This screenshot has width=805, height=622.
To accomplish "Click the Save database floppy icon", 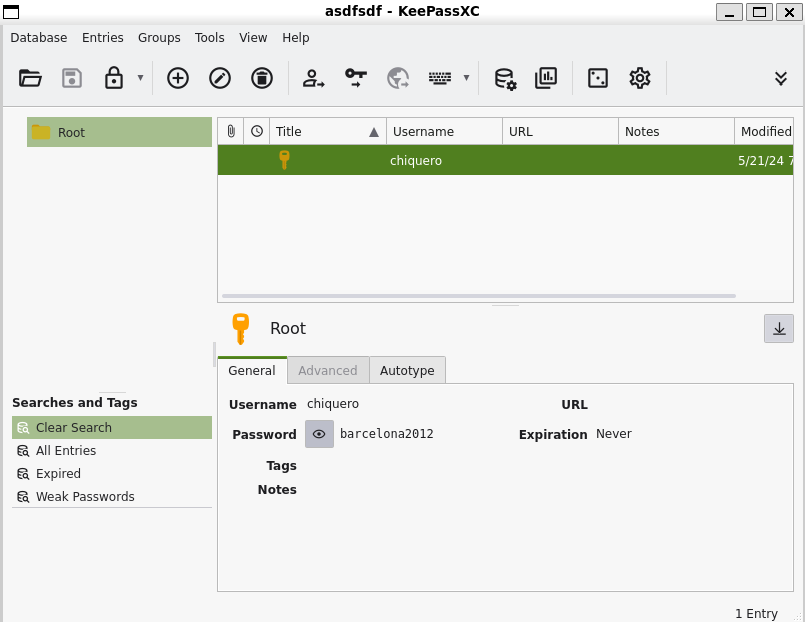I will click(72, 79).
